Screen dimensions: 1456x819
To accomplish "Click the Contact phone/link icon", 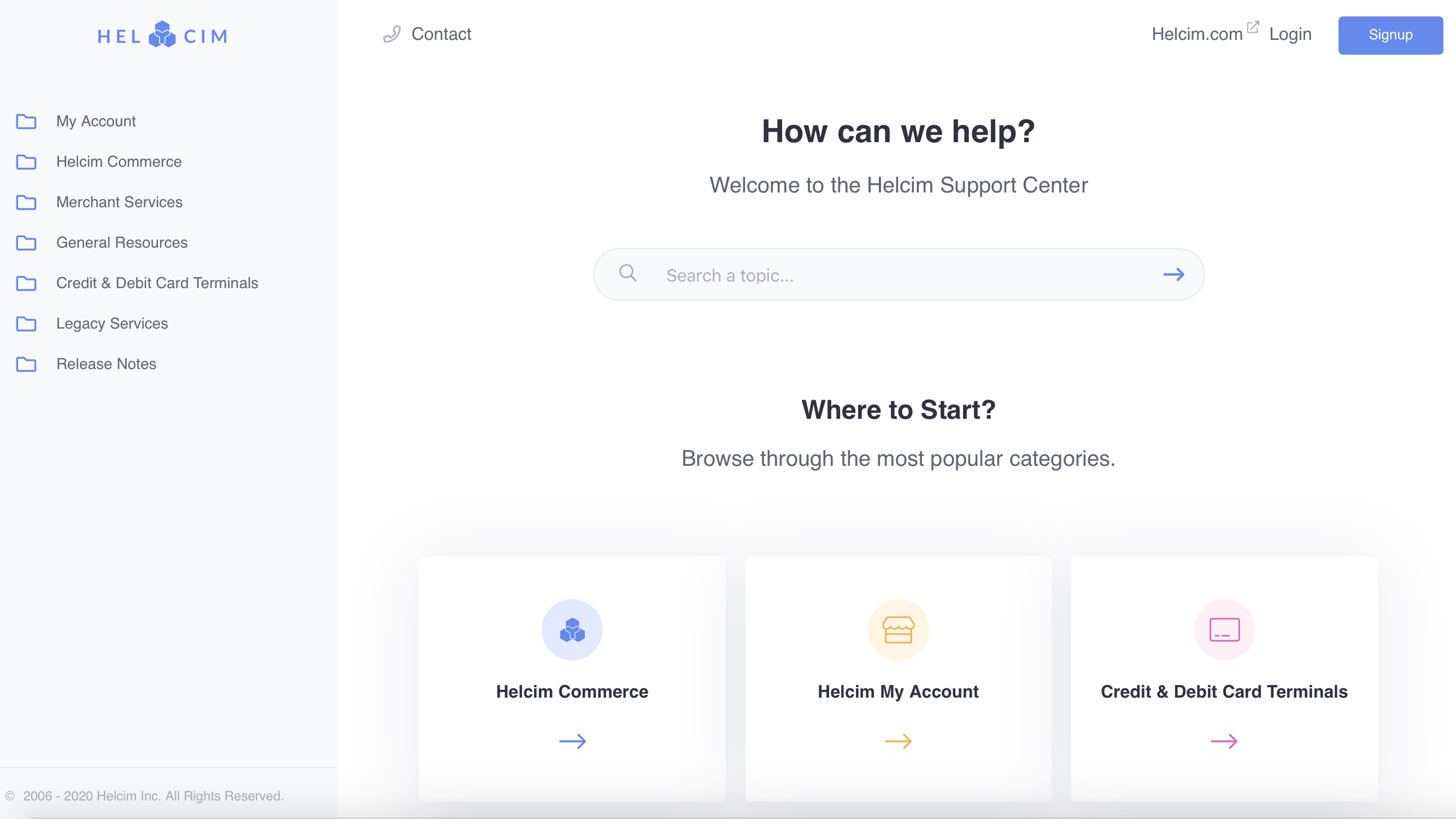I will click(x=393, y=34).
